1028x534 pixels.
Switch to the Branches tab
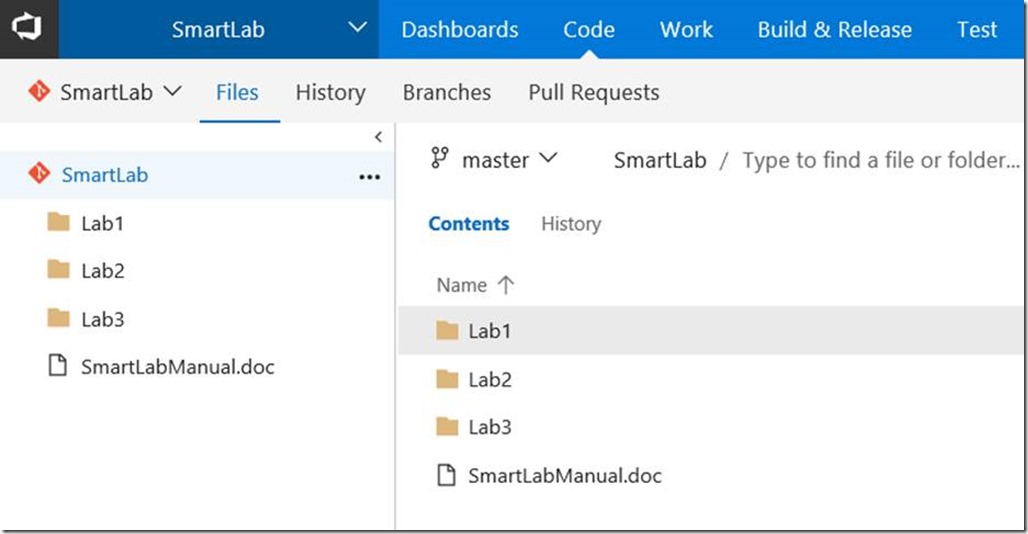point(446,93)
